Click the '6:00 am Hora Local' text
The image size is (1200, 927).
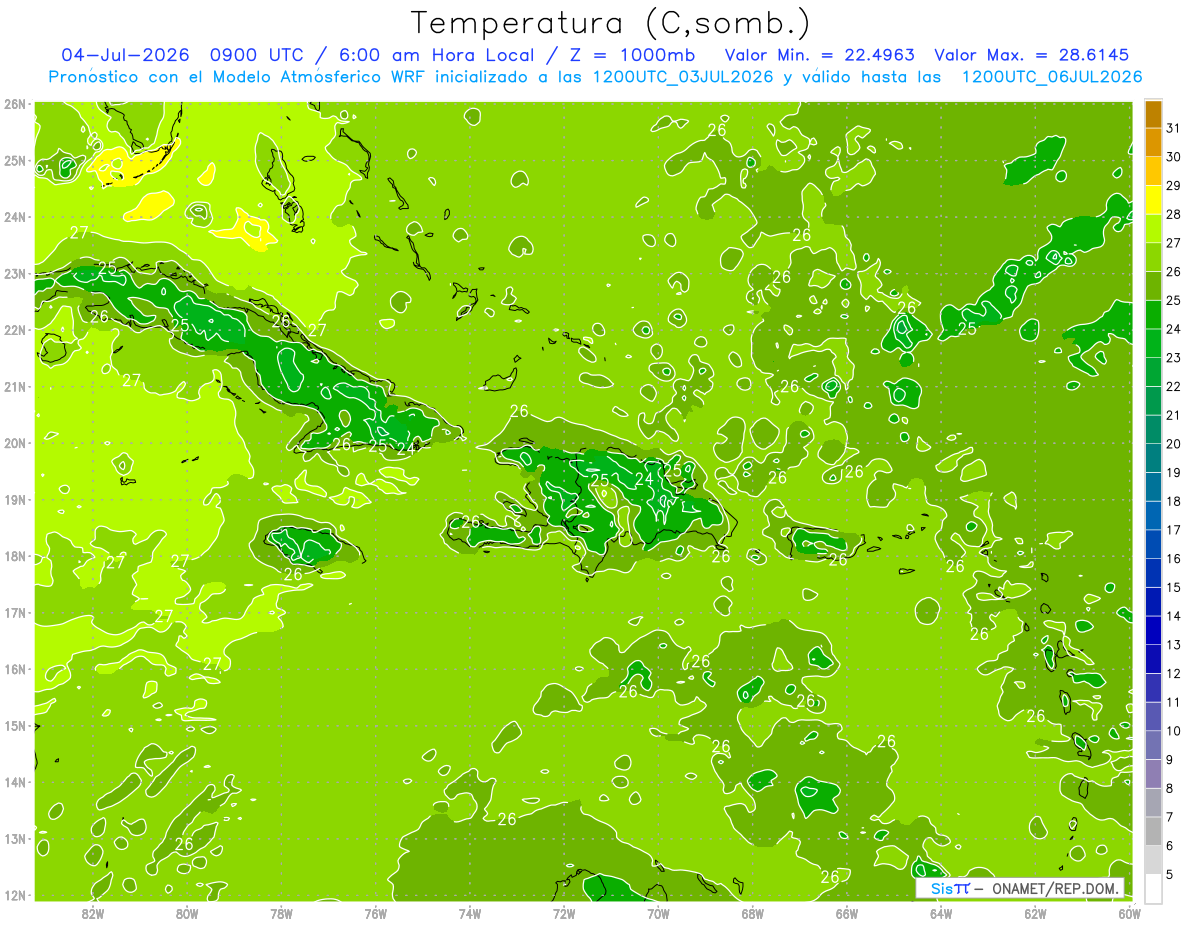435,55
